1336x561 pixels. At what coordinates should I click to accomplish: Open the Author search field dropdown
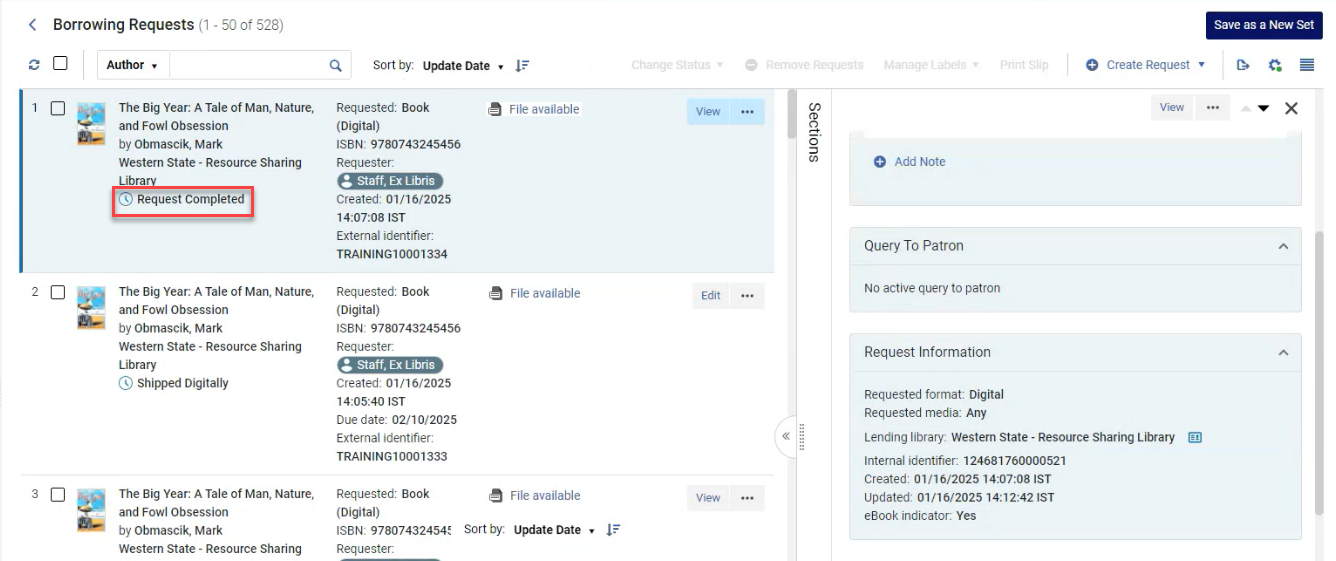click(x=133, y=65)
